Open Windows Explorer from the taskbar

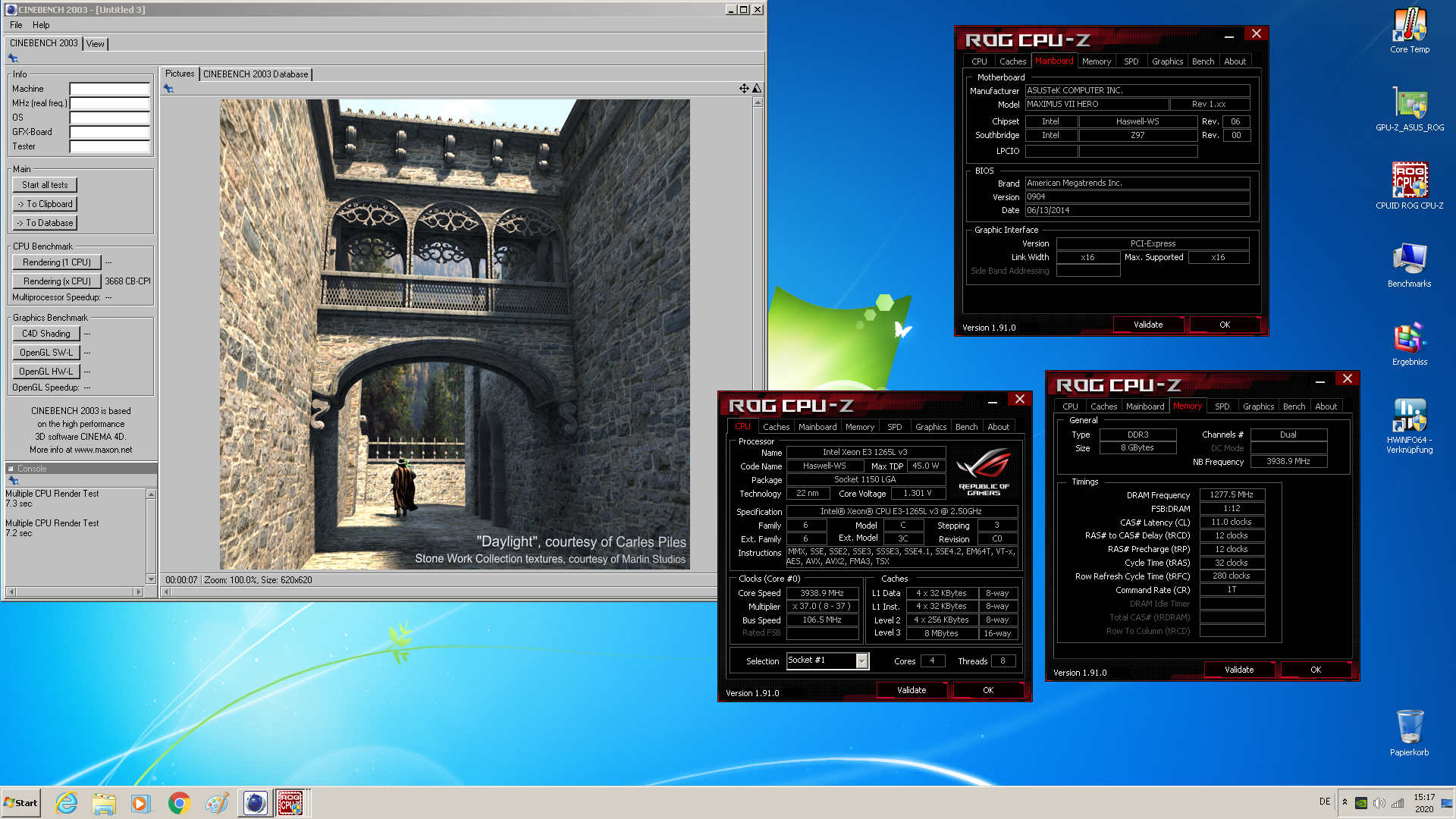[x=104, y=803]
